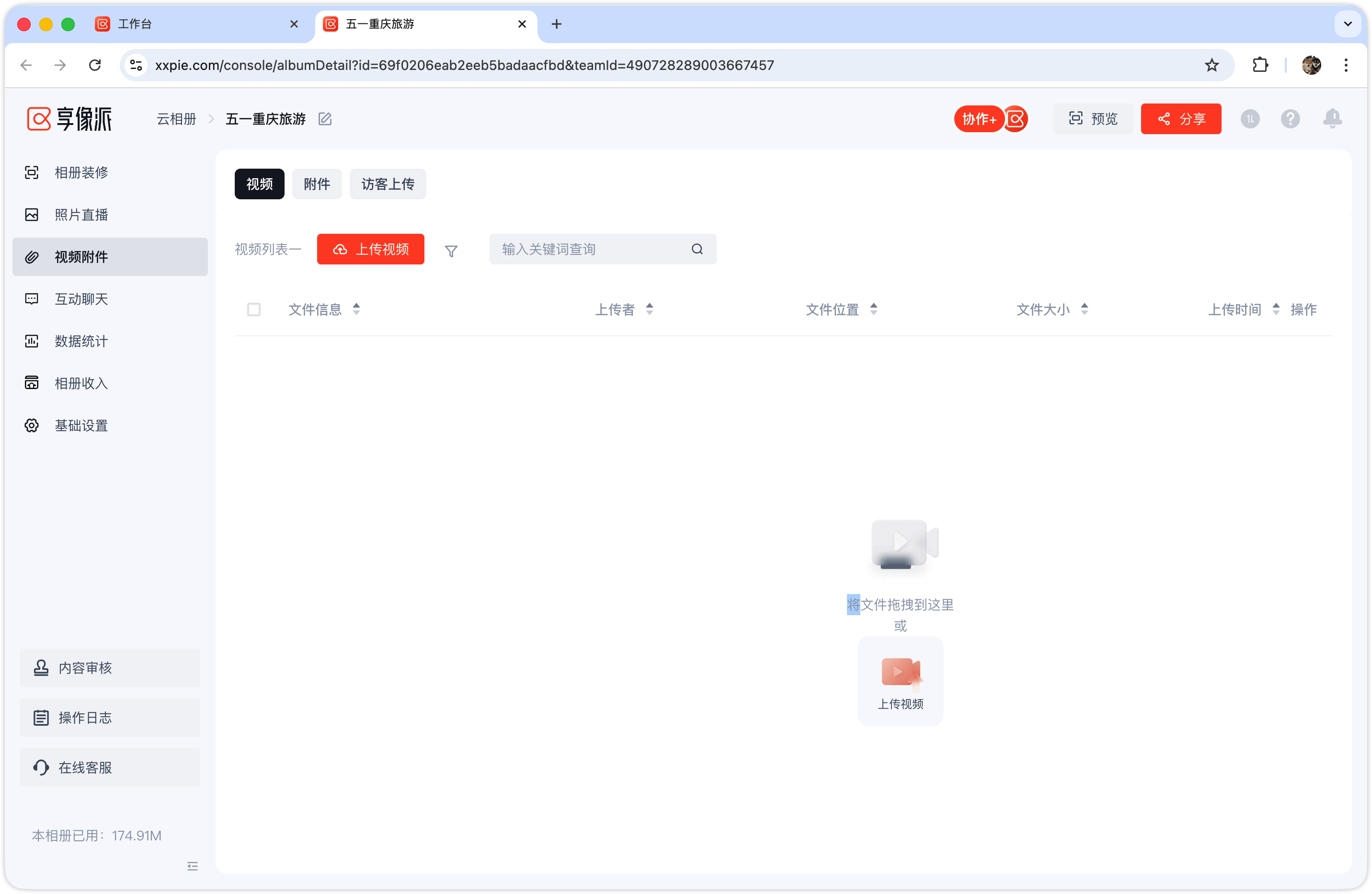1372x894 pixels.
Task: Click the 相册装修 scan icon
Action: (x=32, y=172)
